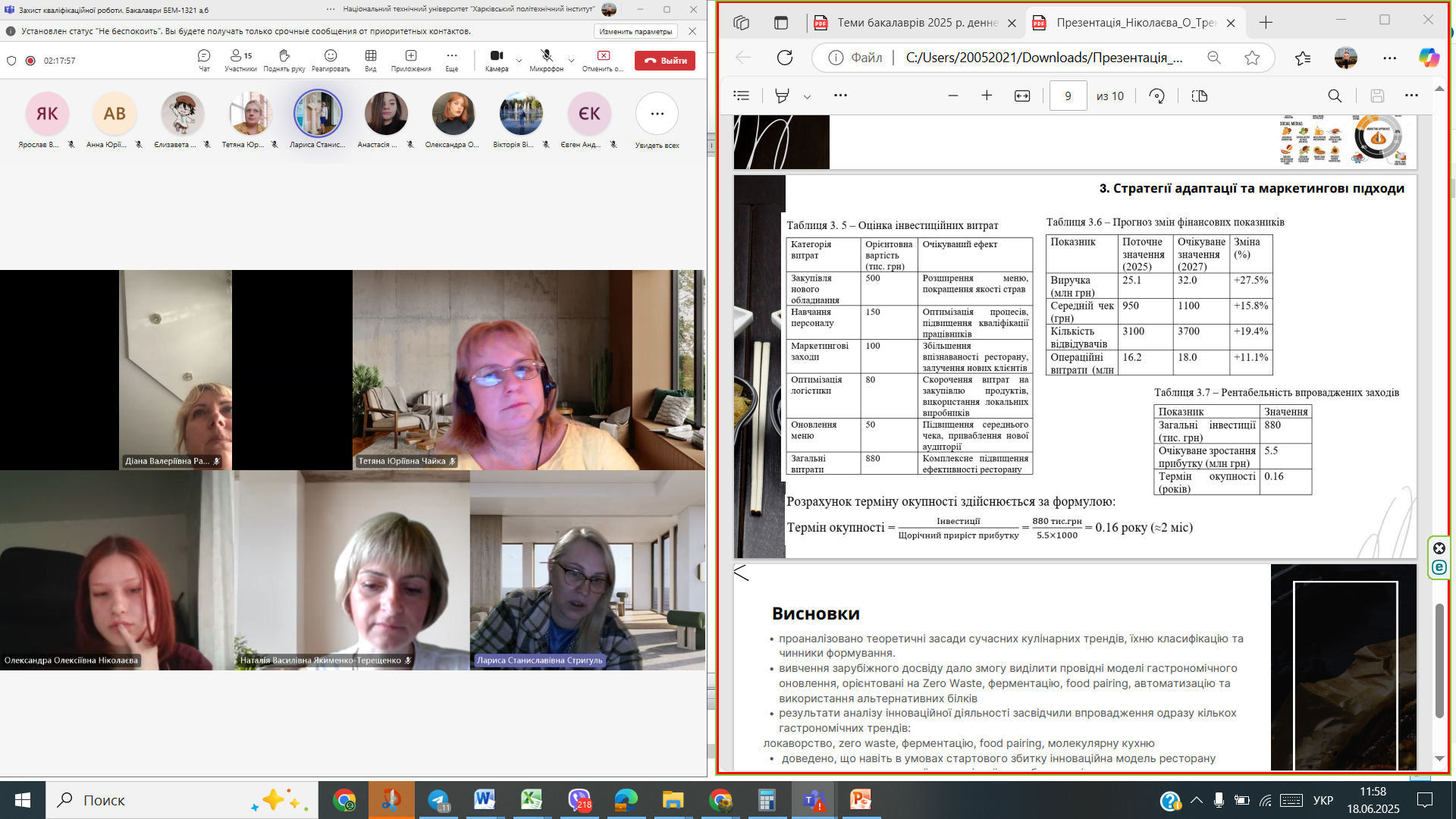Screen dimensions: 1456x819
Task: Switch to Теми бакалаврів 2025 tab
Action: click(x=916, y=23)
